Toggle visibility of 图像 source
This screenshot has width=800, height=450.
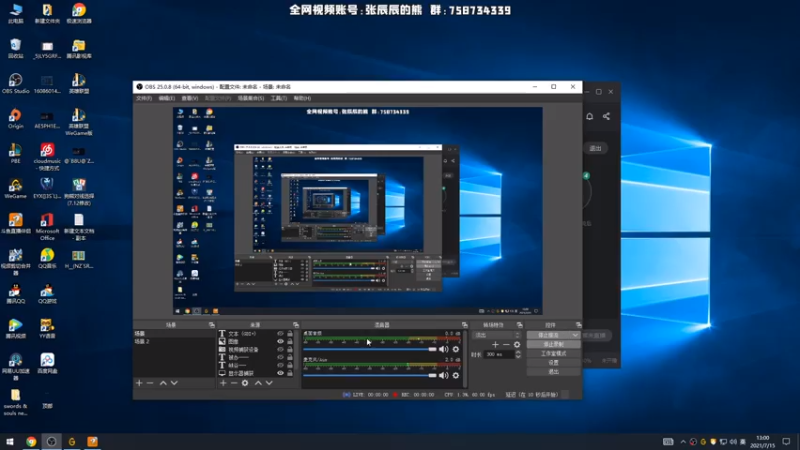point(280,341)
